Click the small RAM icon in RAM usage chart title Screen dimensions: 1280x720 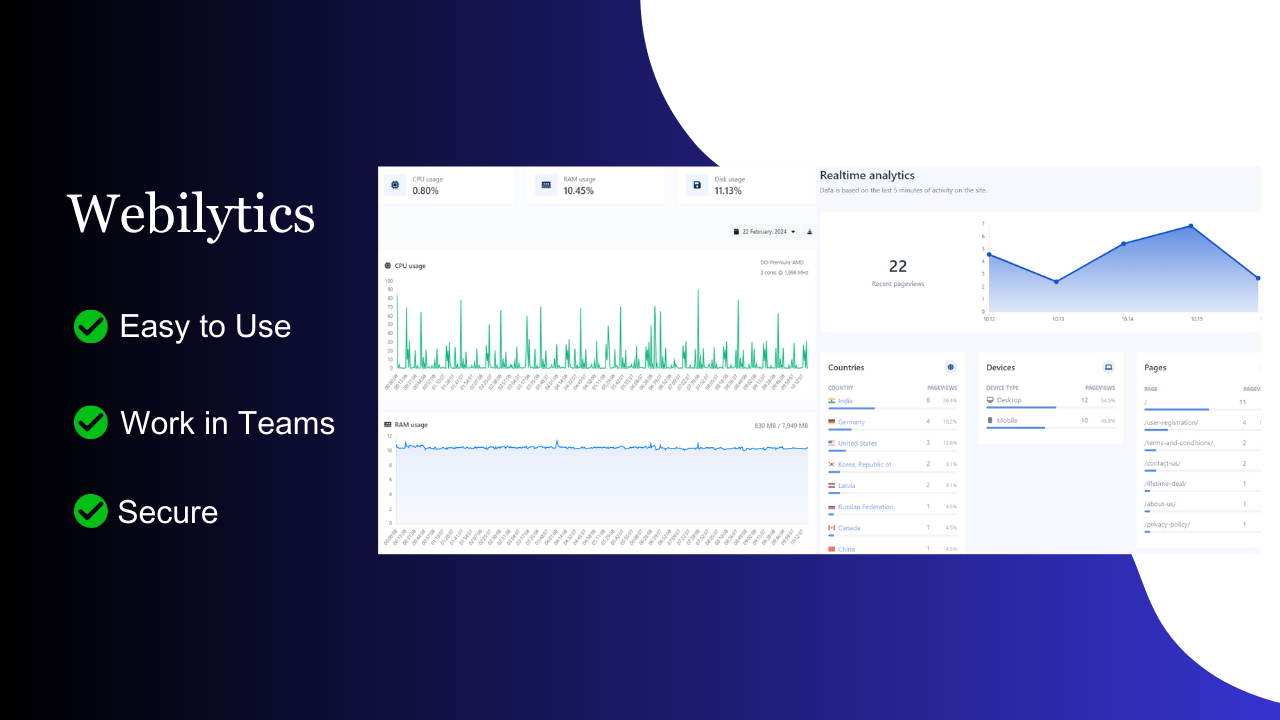pos(388,425)
